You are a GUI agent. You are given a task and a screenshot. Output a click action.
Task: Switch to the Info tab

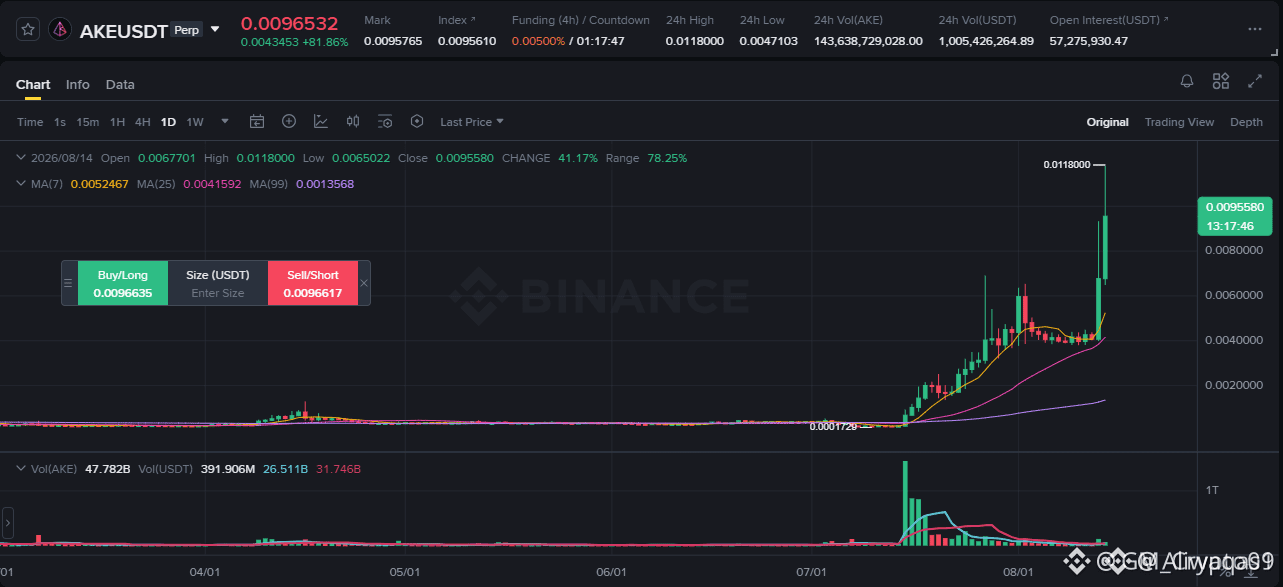78,85
